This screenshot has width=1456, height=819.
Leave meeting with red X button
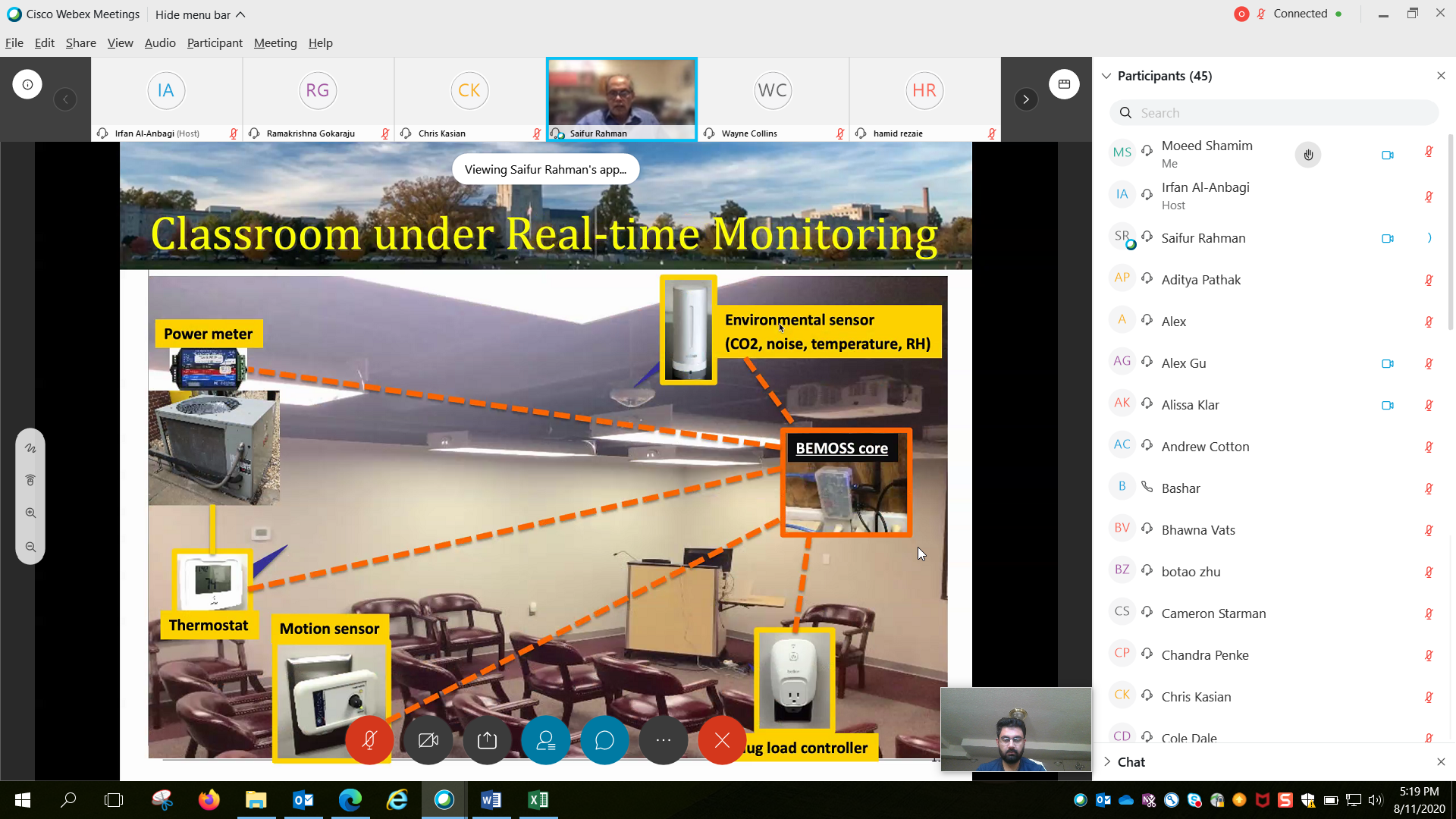[x=722, y=740]
